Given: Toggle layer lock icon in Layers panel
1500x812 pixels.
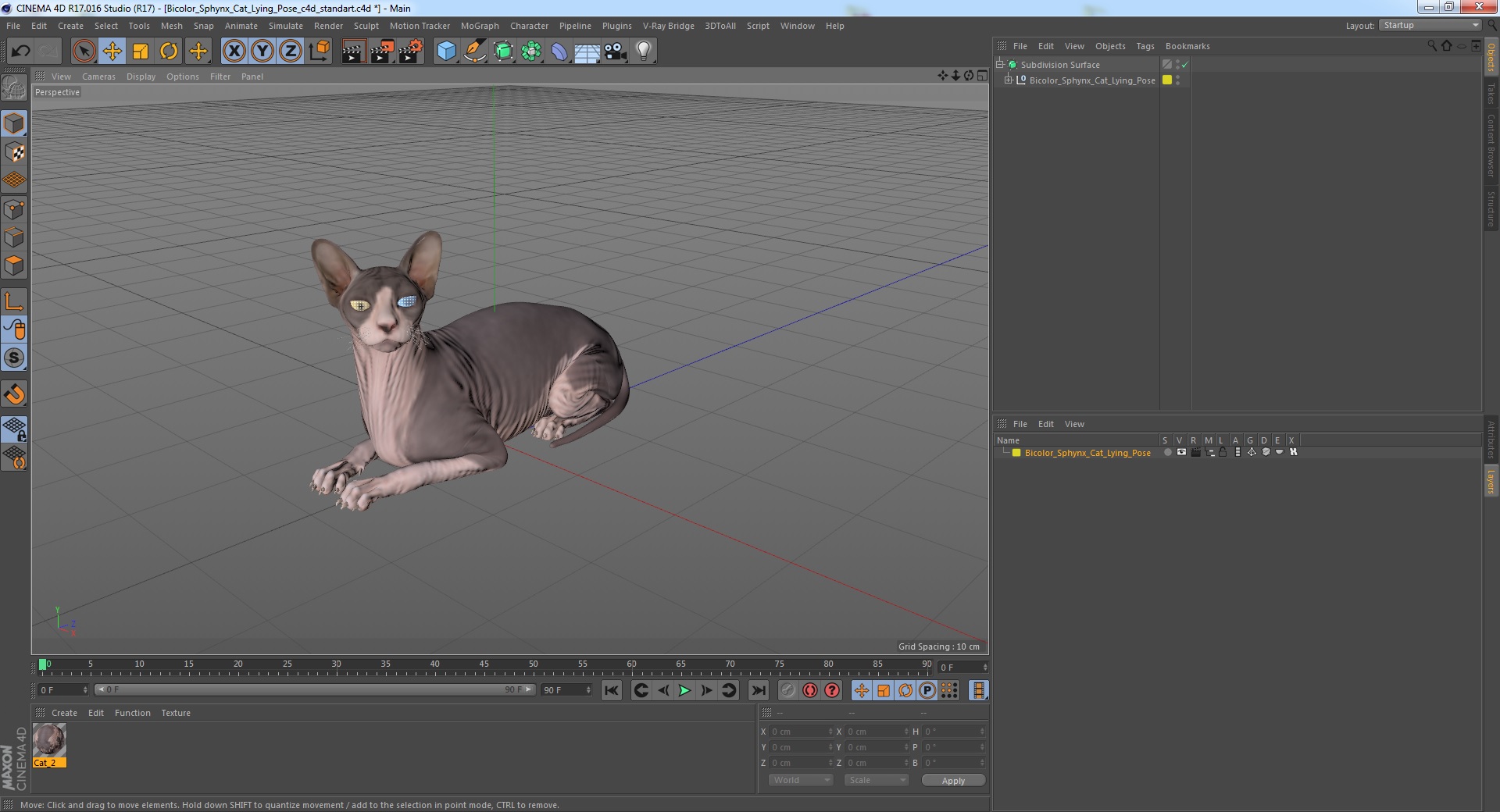Looking at the screenshot, I should pos(1223,452).
